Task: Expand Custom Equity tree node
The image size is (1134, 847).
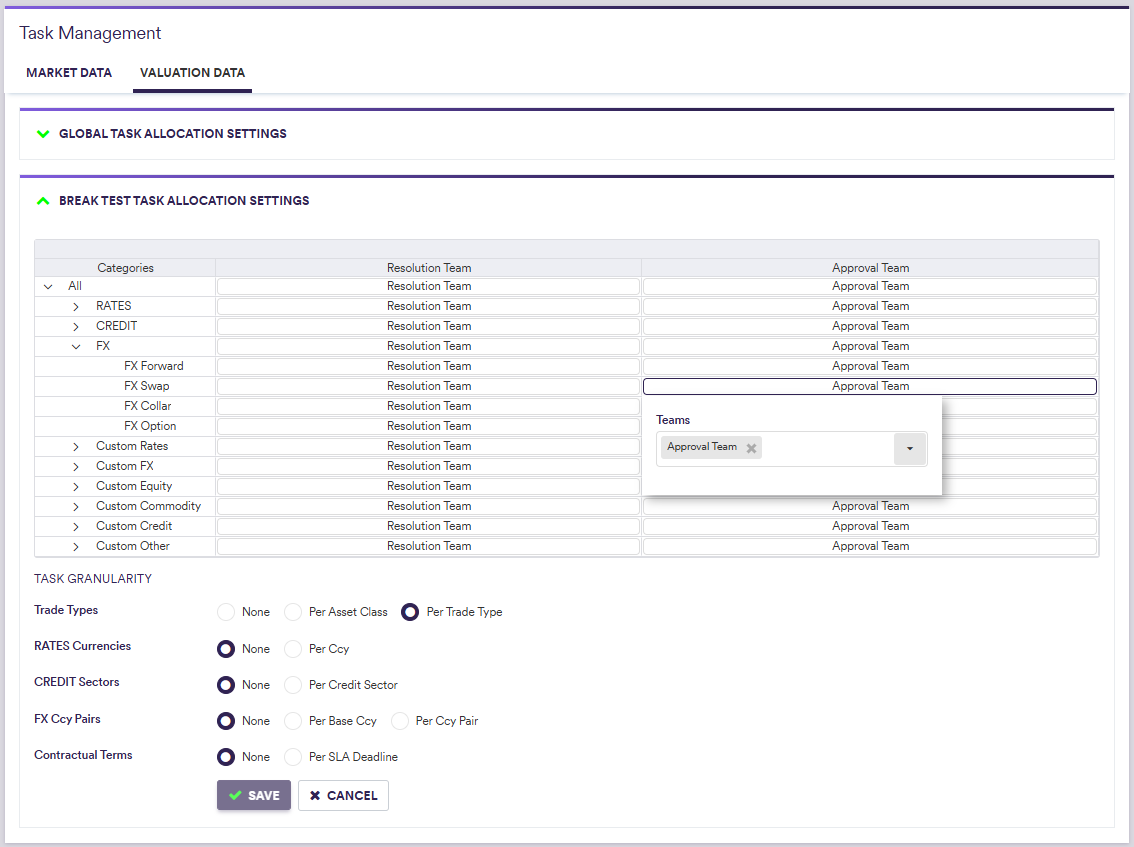Action: click(x=76, y=486)
